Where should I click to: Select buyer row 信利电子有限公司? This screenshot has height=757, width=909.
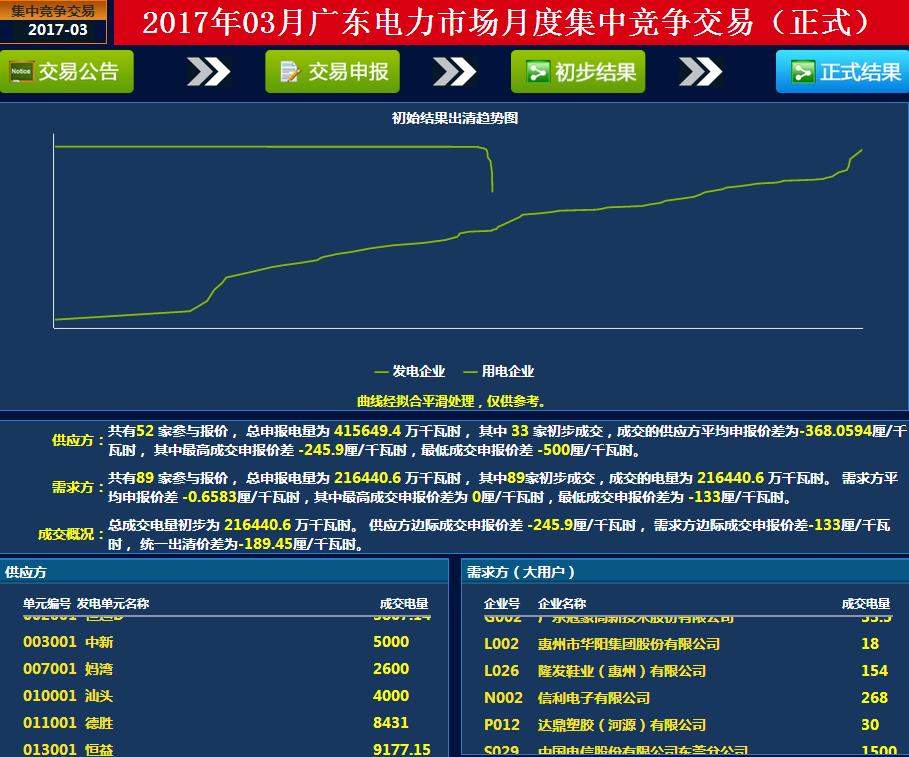[594, 698]
